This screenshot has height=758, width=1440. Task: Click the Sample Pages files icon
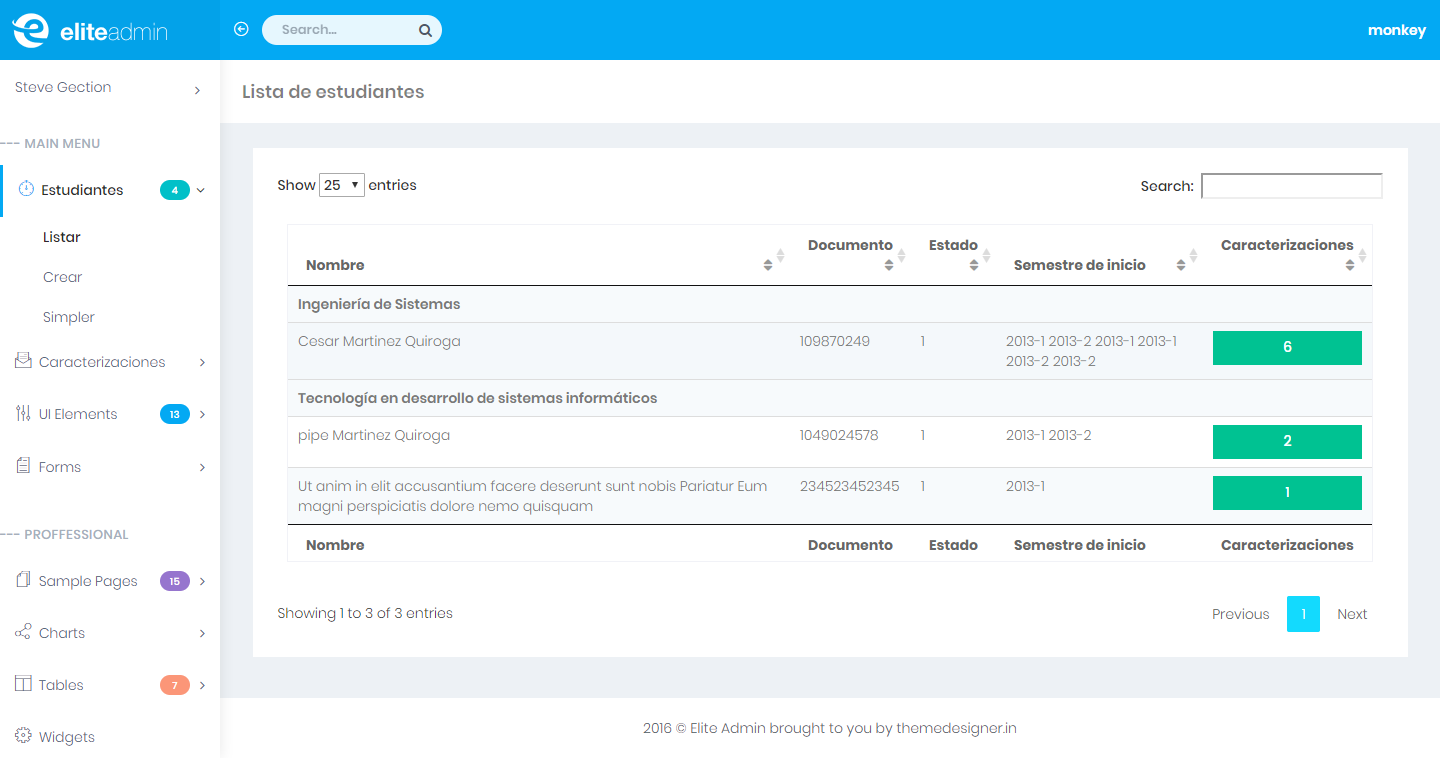pos(23,580)
